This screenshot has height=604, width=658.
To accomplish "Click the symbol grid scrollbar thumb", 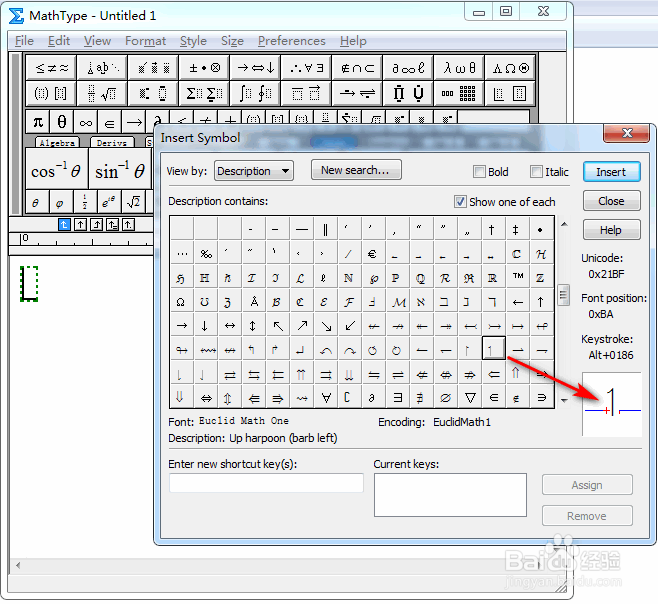I will tap(563, 295).
